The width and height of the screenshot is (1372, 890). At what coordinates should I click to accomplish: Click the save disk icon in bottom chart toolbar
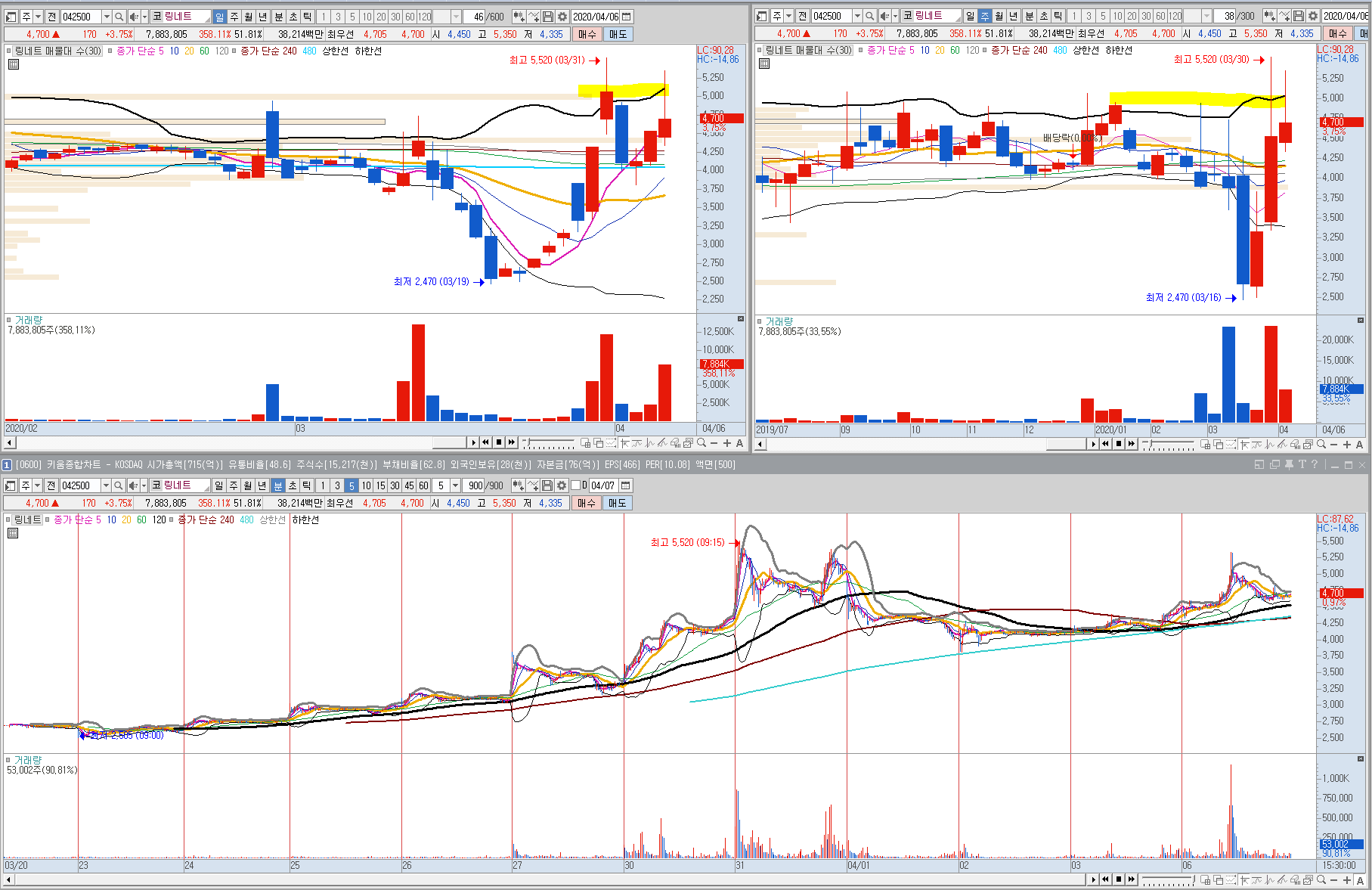tap(549, 485)
